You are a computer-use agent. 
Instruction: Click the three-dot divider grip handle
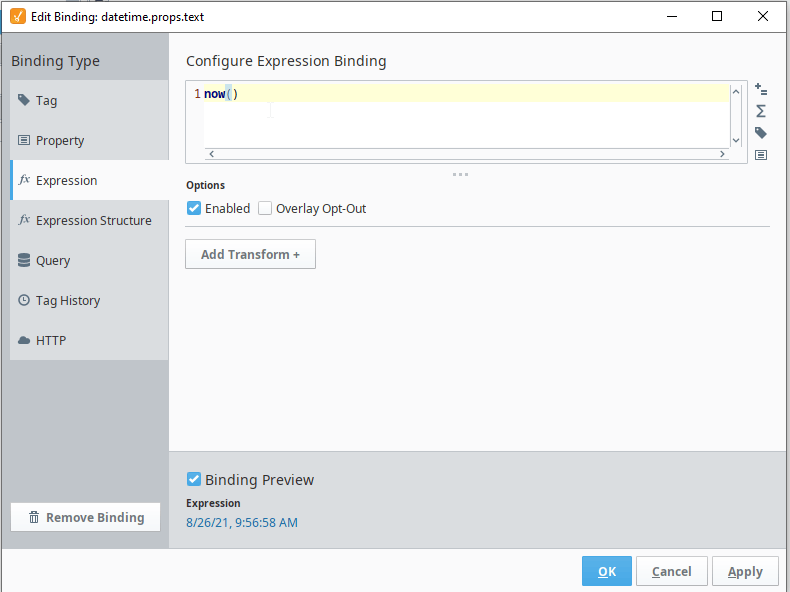click(460, 174)
